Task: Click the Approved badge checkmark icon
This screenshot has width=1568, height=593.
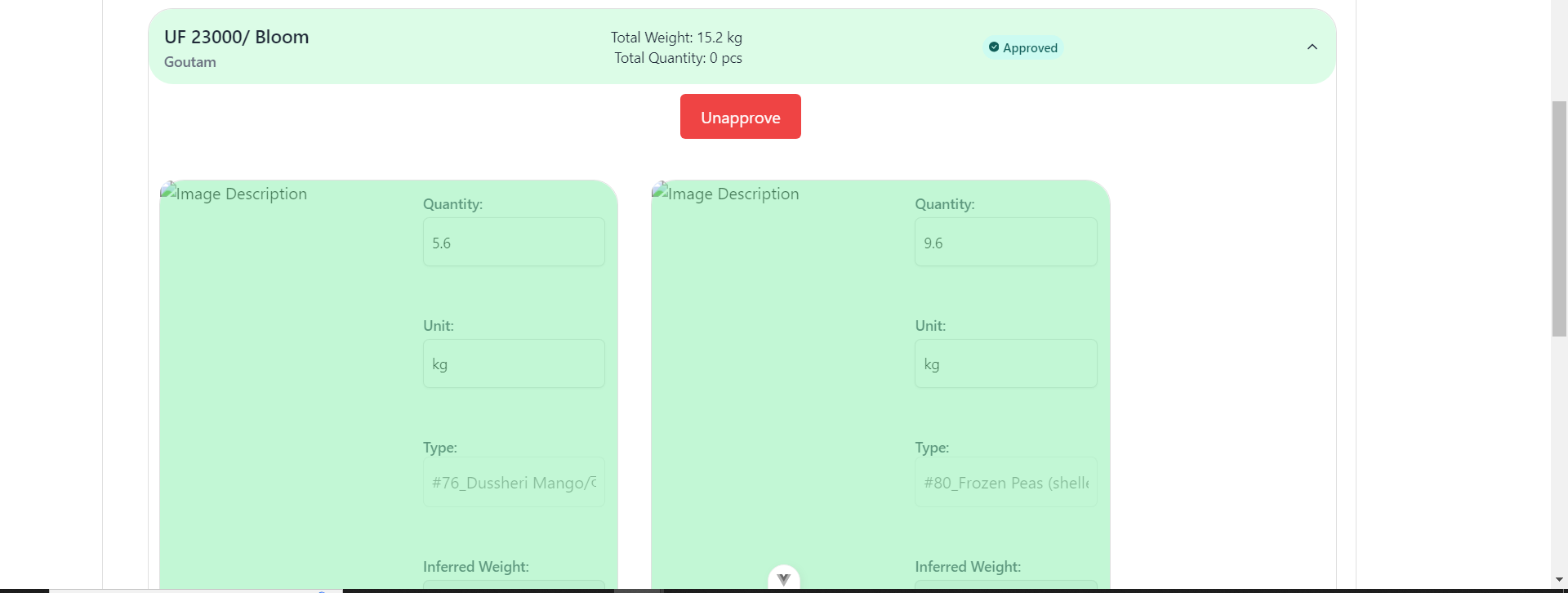Action: pos(994,47)
